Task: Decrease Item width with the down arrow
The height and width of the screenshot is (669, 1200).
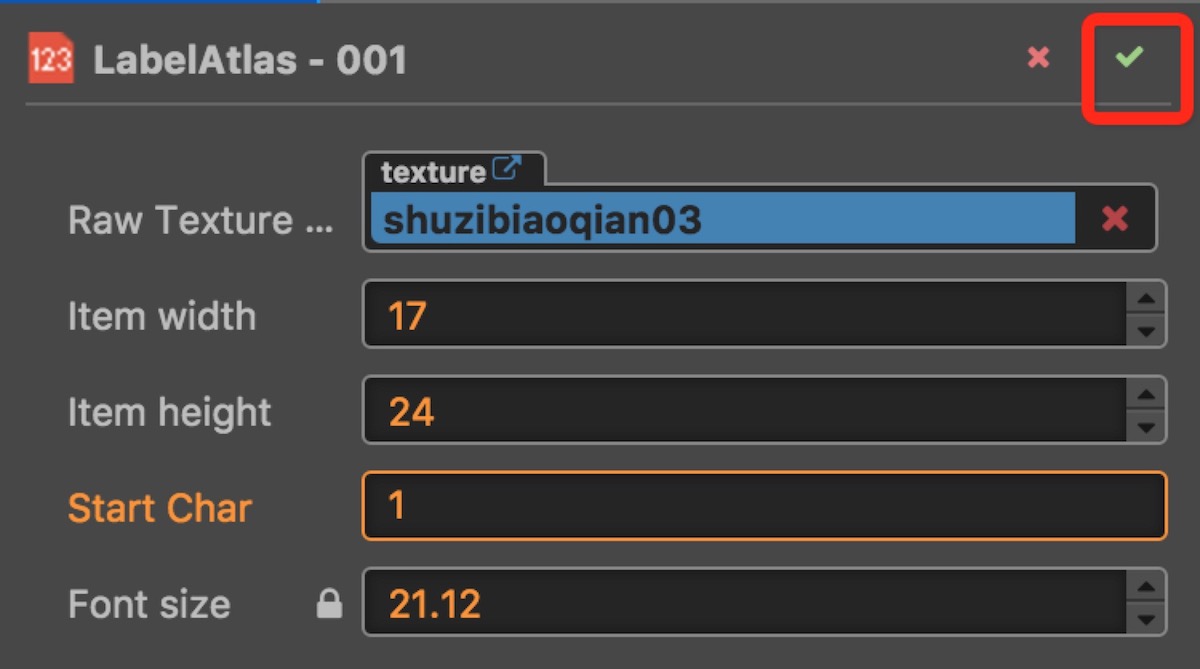Action: coord(1146,331)
